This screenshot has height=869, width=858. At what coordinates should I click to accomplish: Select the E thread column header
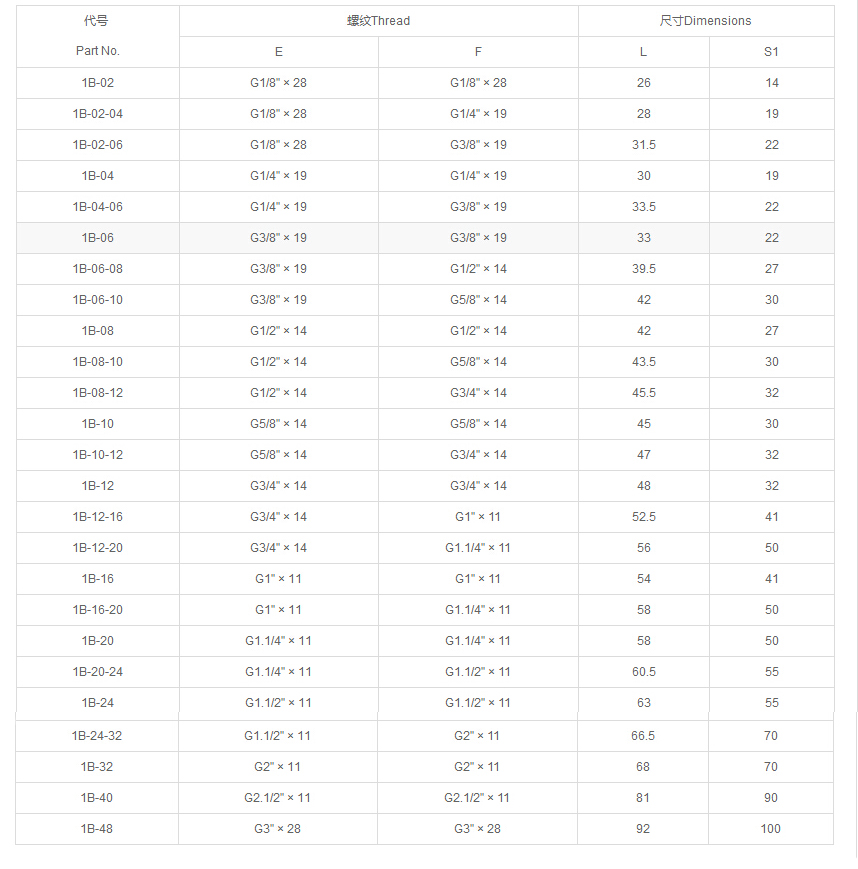coord(278,52)
